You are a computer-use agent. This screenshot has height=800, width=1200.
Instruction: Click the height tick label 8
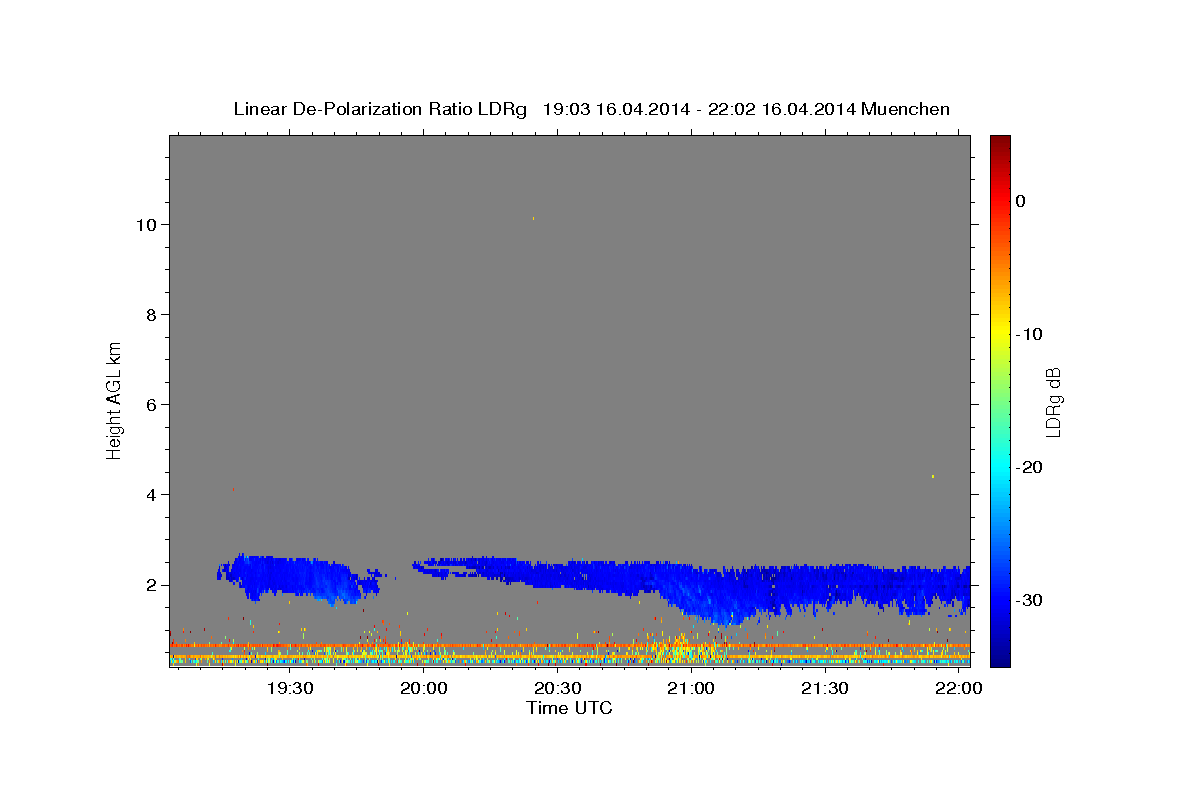pos(150,315)
